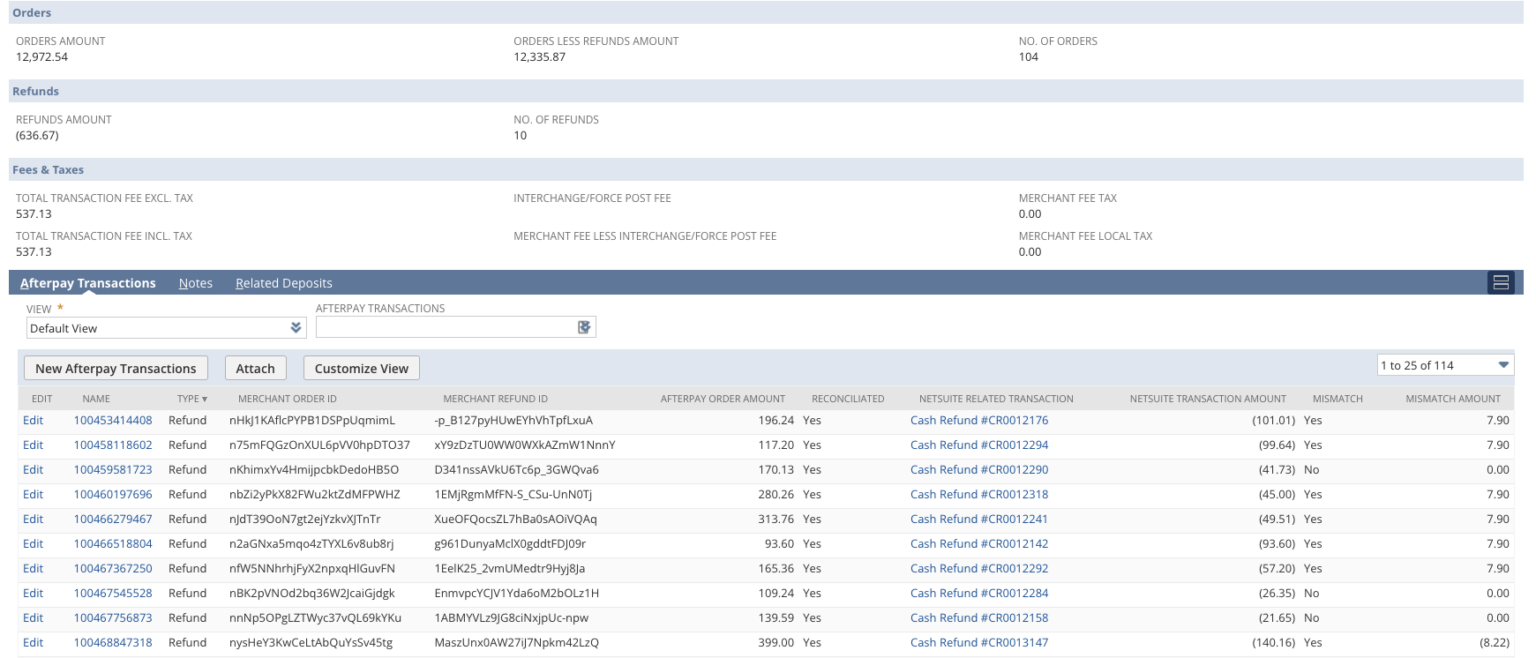Viewport: 1536px width, 658px height.
Task: Open Cash Refund #CR0012294
Action: [979, 445]
